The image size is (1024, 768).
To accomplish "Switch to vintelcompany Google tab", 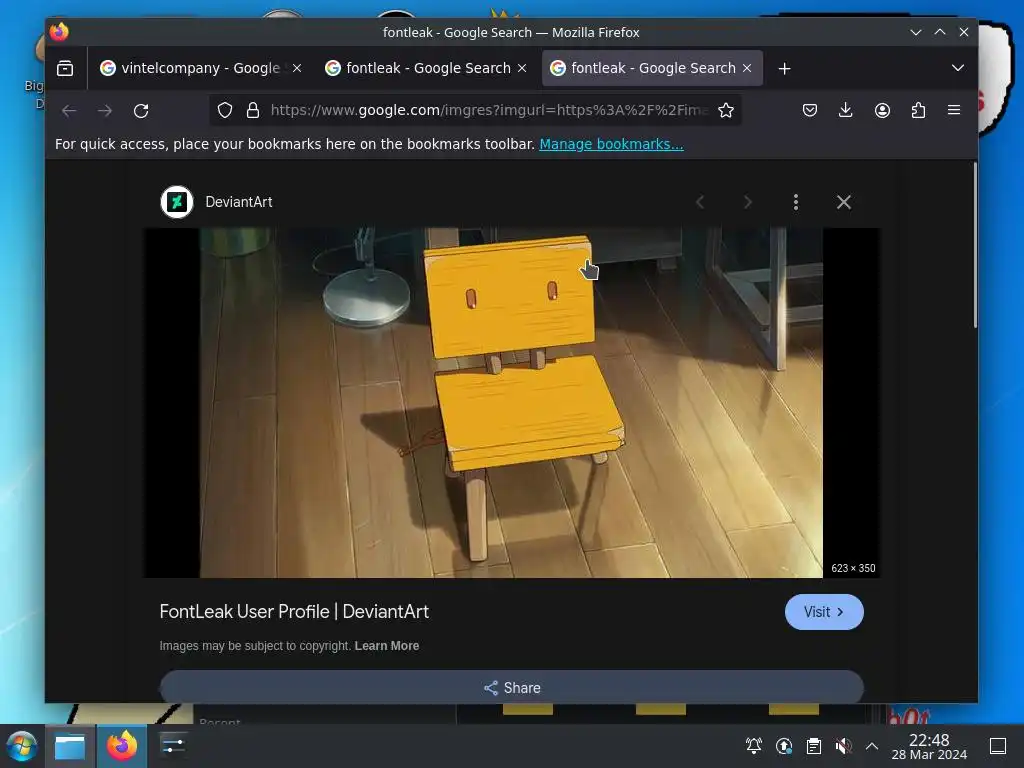I will tap(200, 68).
